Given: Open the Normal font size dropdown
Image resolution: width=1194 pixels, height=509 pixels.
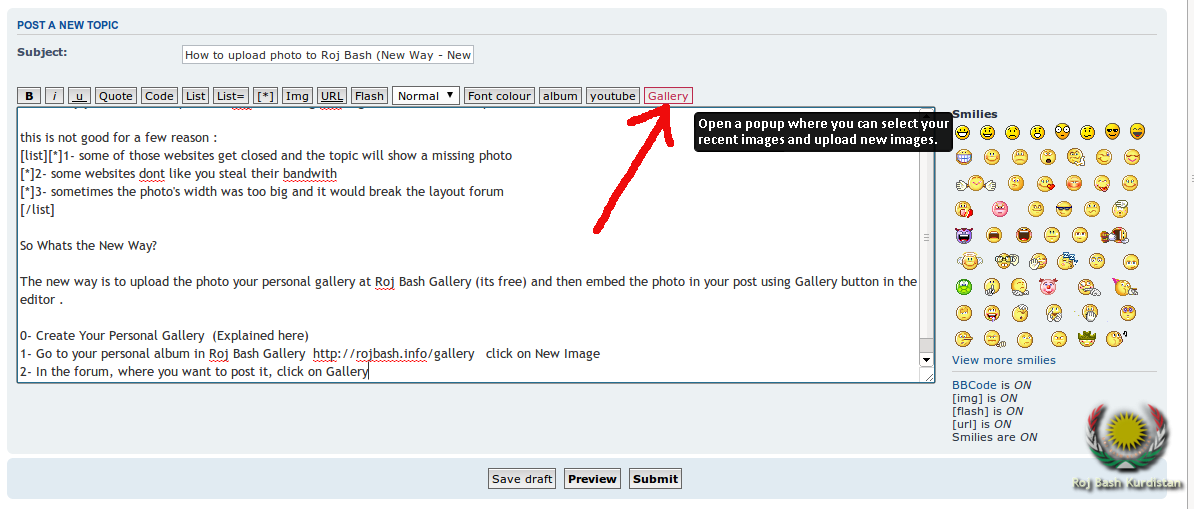Looking at the screenshot, I should tap(426, 96).
